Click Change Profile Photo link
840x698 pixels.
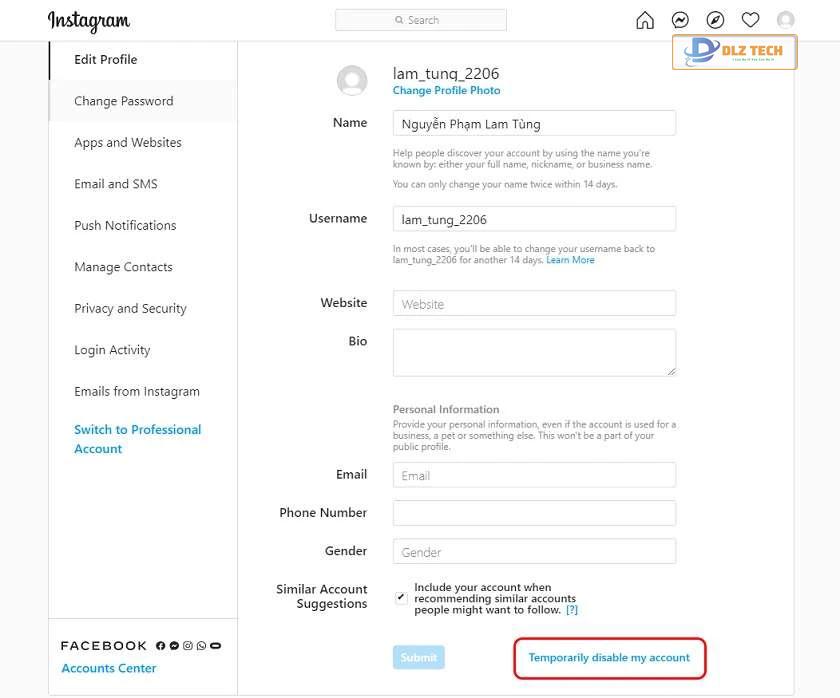coord(446,91)
